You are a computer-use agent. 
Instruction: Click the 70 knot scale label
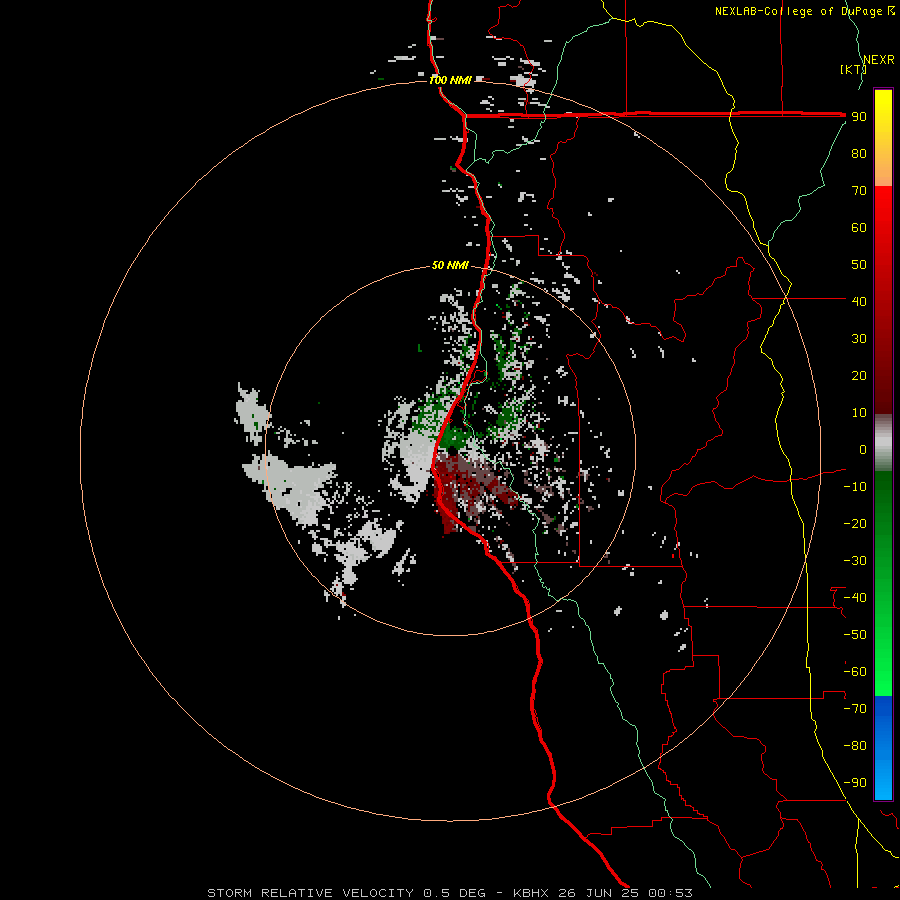click(x=859, y=191)
